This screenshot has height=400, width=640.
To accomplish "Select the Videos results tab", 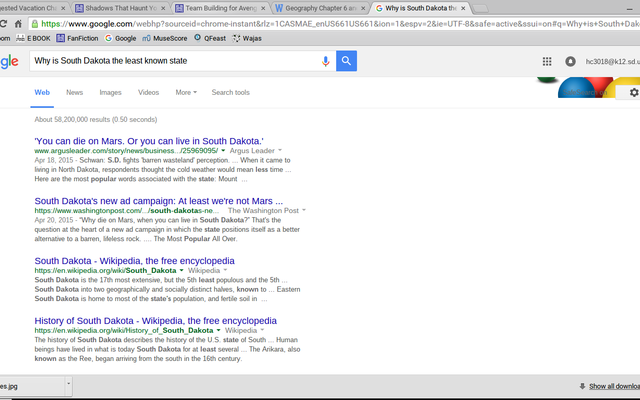I will point(149,93).
